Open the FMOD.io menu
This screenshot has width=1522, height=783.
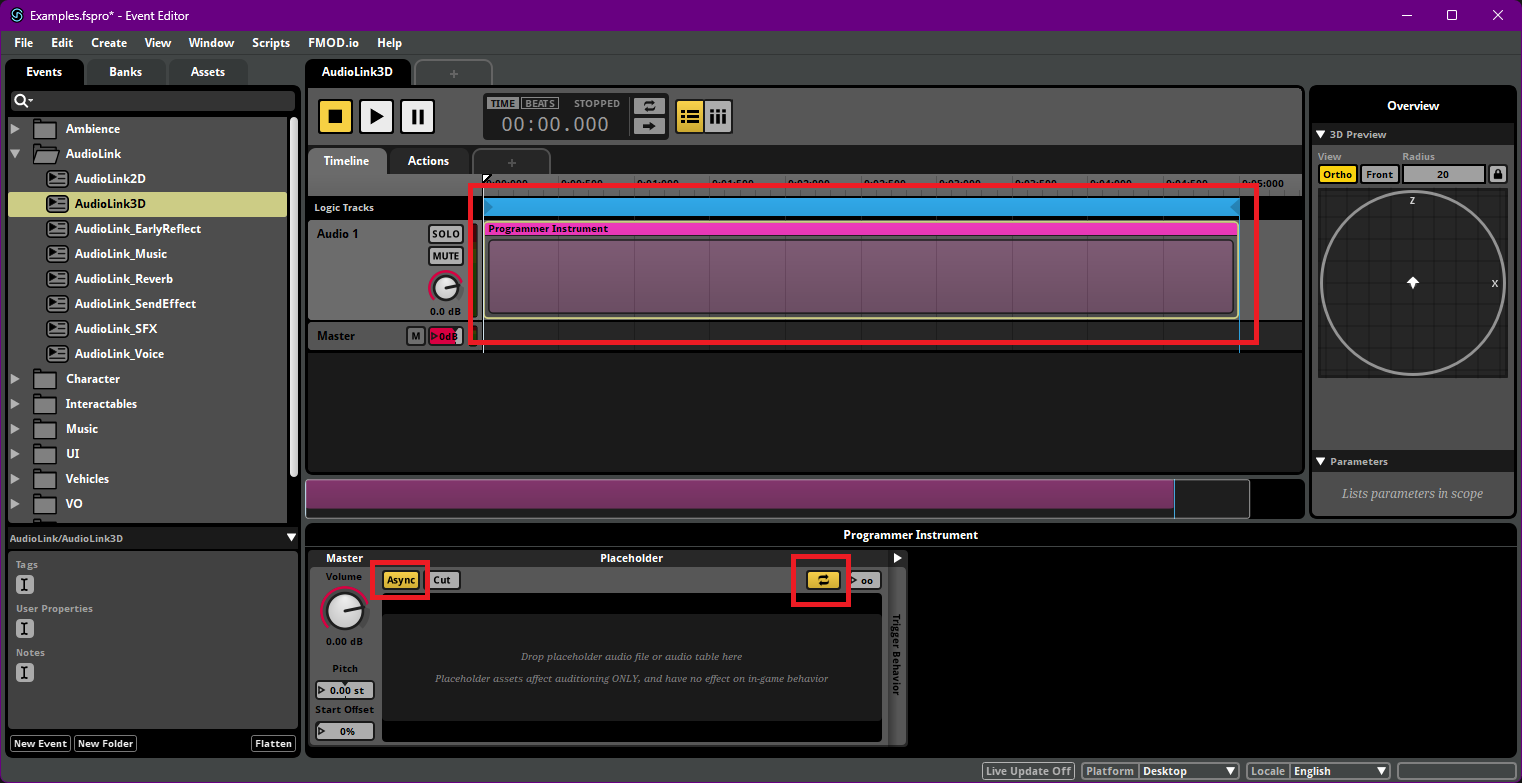(333, 42)
